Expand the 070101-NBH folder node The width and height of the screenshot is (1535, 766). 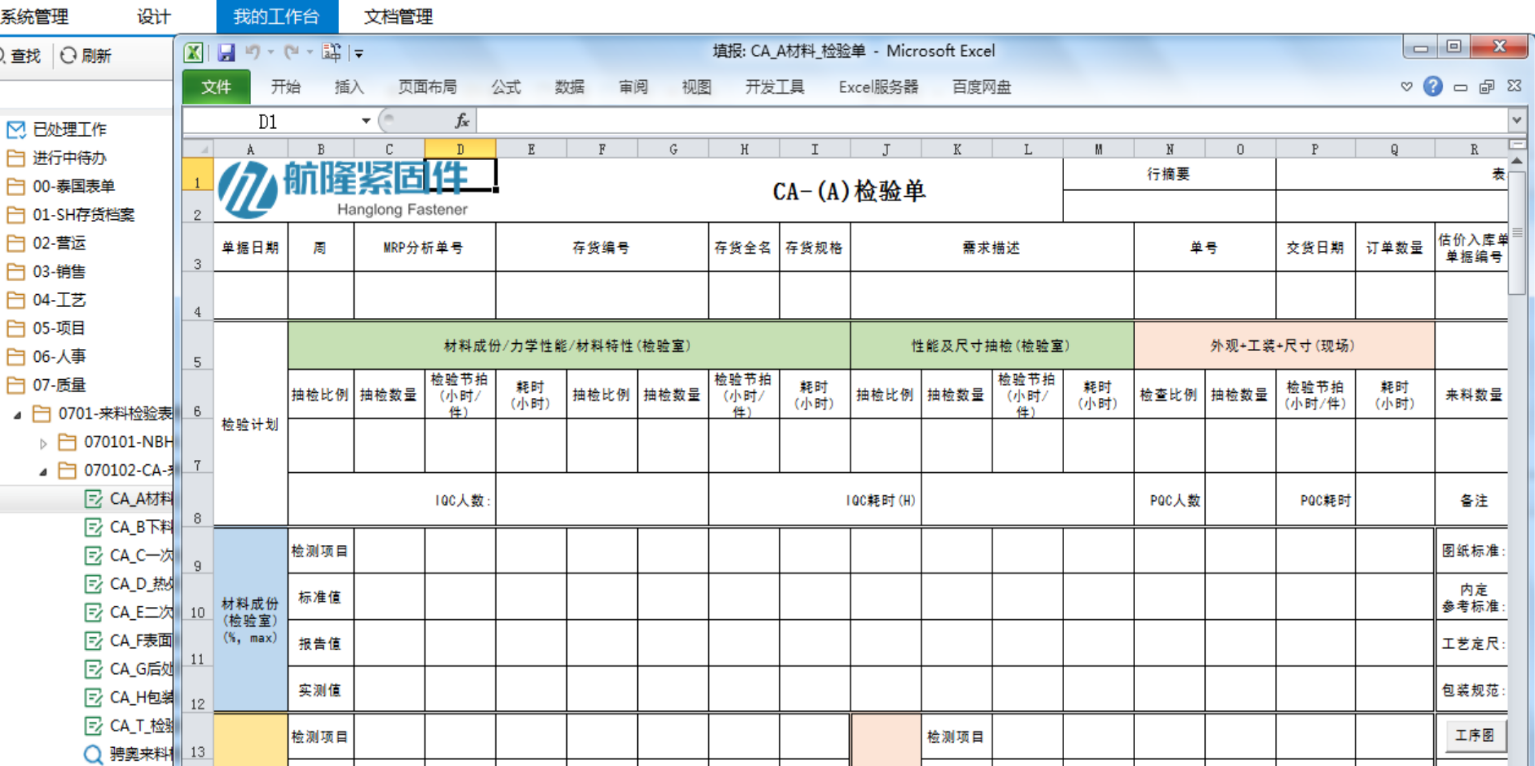point(43,442)
